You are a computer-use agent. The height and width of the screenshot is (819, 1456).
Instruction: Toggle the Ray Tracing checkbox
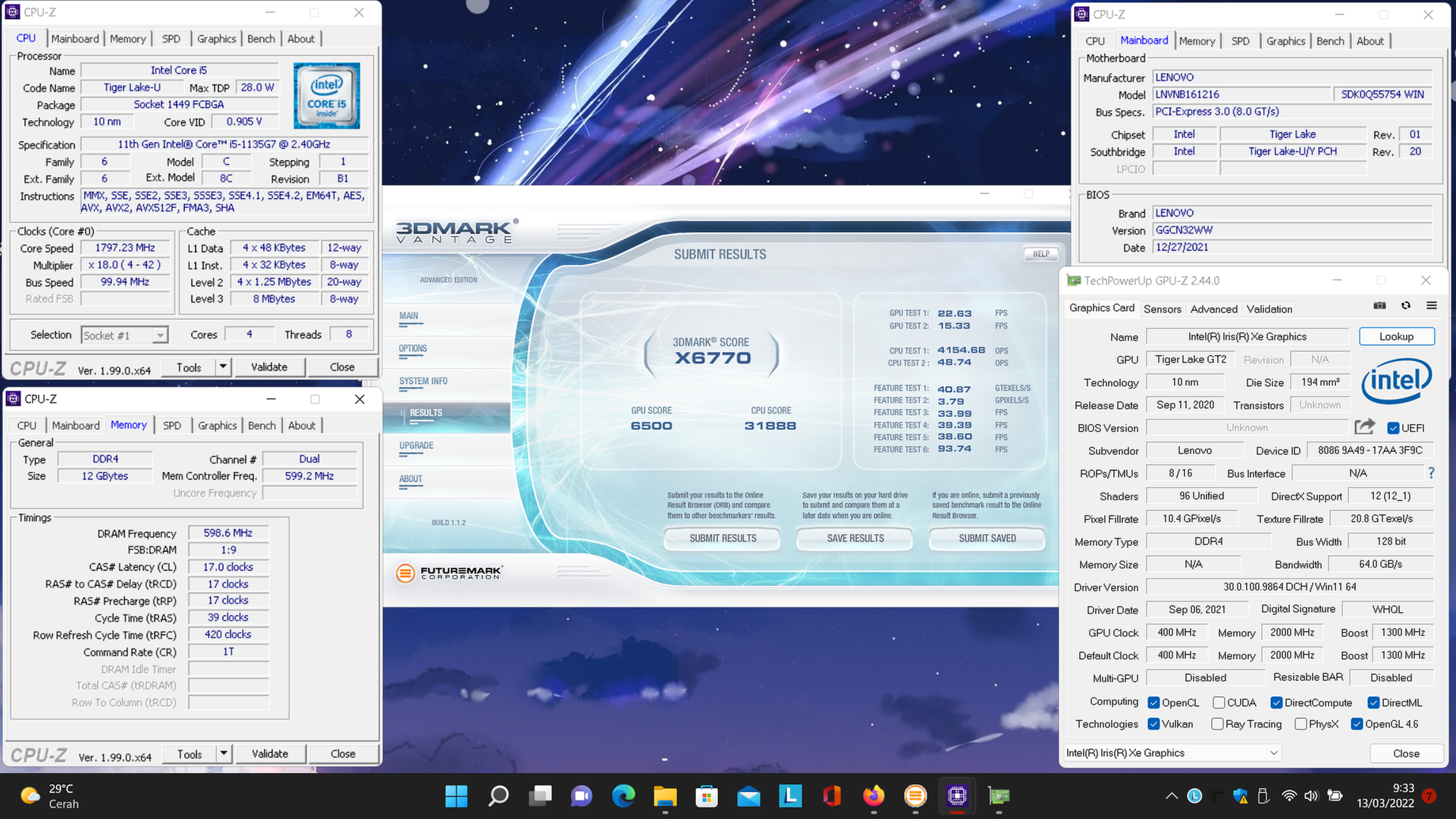[x=1217, y=724]
